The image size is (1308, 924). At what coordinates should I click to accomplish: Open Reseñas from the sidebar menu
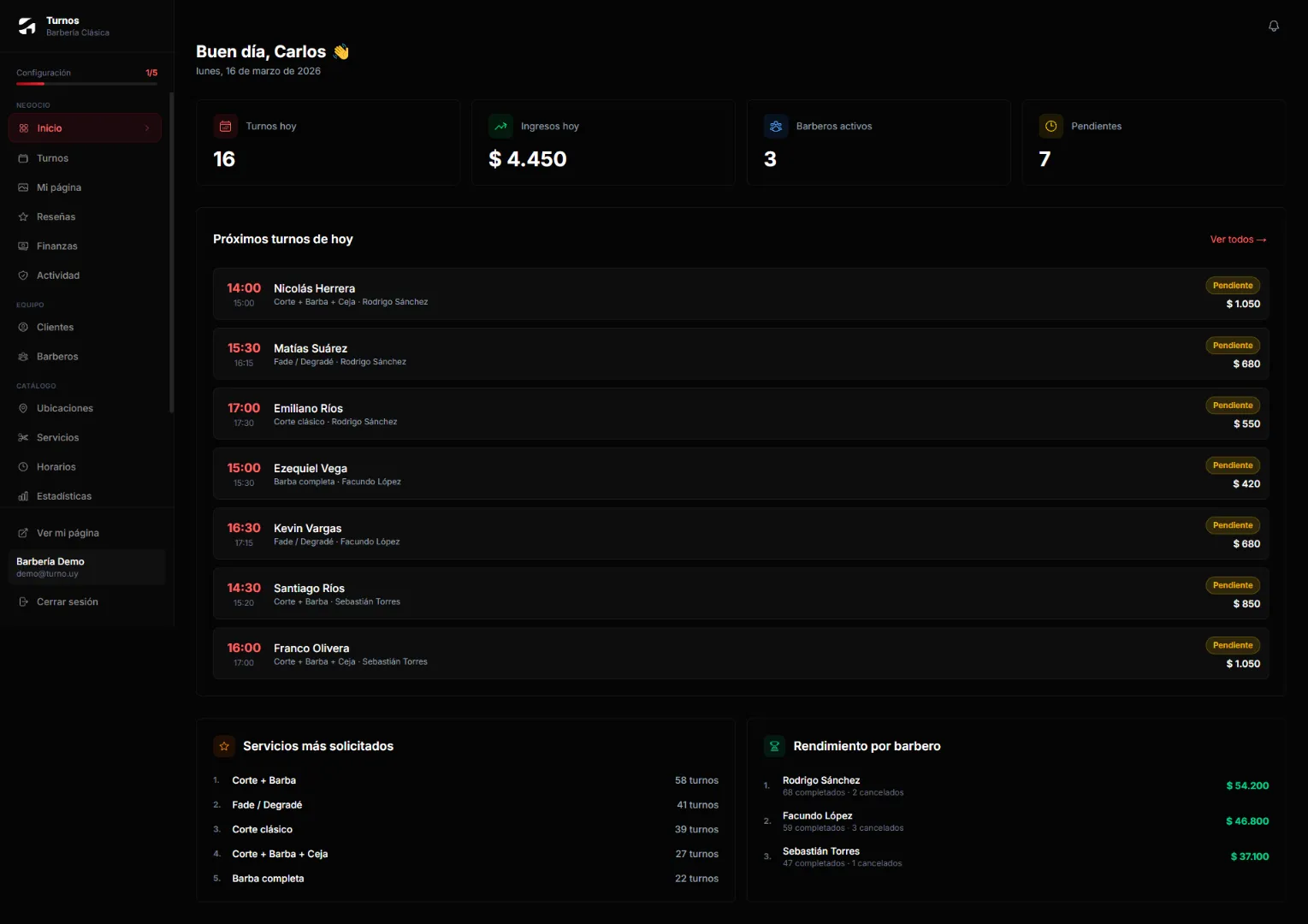[56, 217]
